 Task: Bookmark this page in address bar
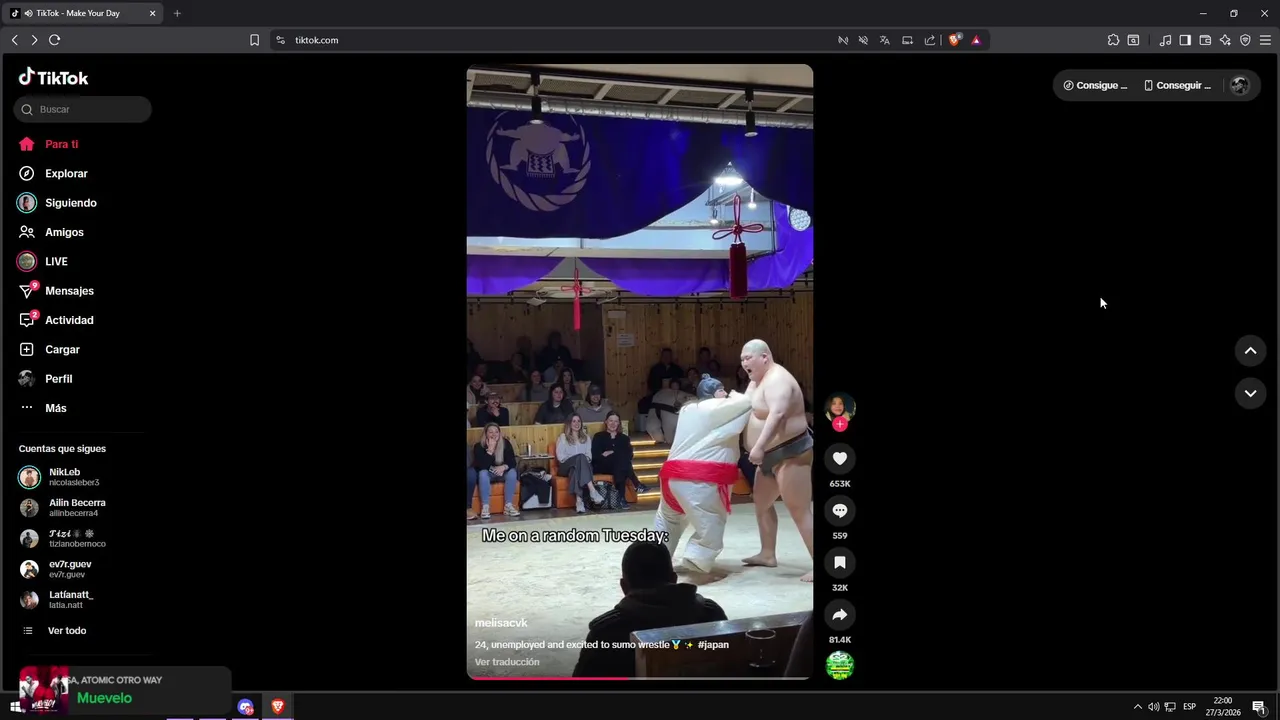[x=254, y=40]
